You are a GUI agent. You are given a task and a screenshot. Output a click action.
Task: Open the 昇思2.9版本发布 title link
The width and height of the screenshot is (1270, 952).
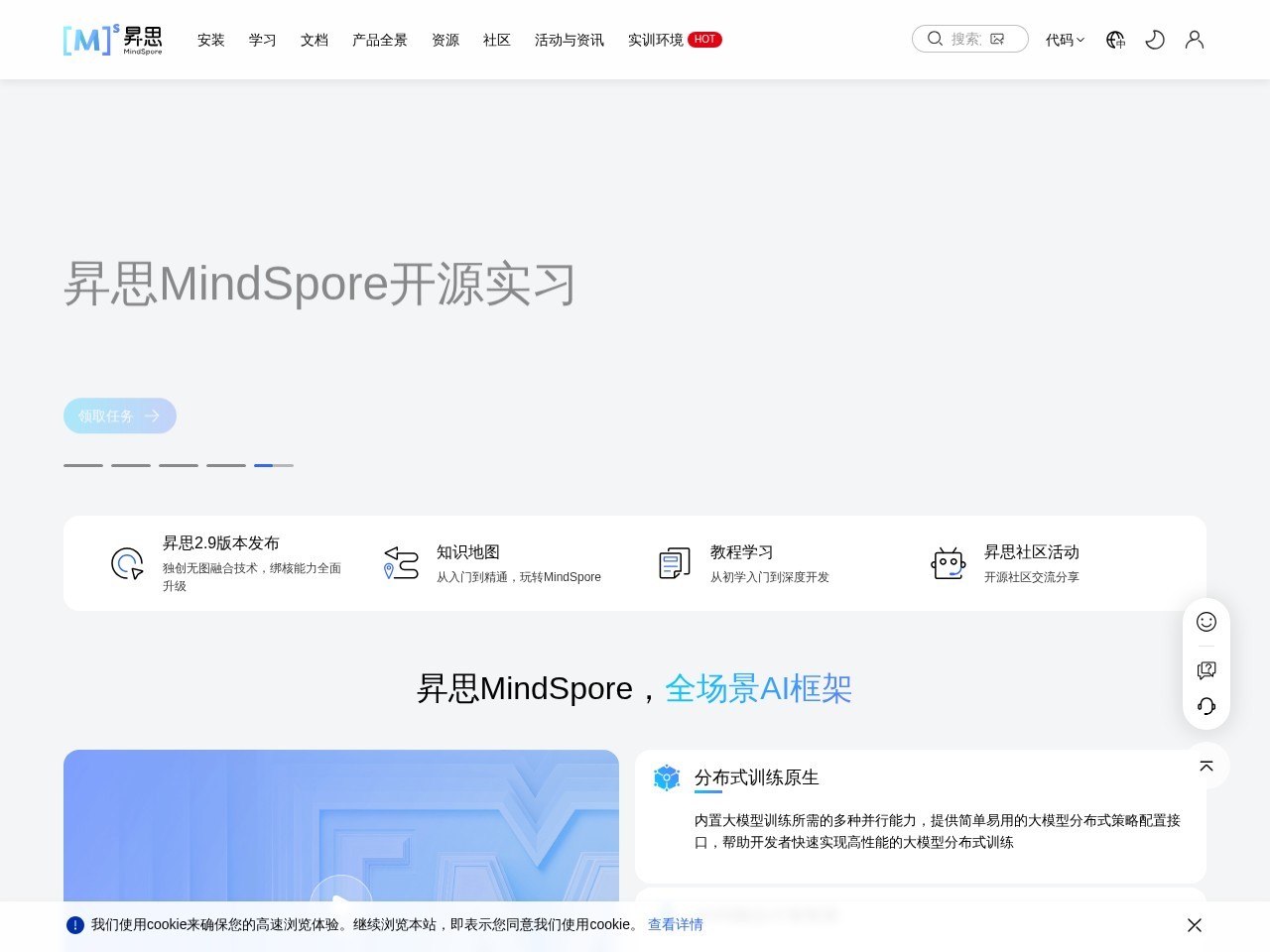[x=221, y=542]
